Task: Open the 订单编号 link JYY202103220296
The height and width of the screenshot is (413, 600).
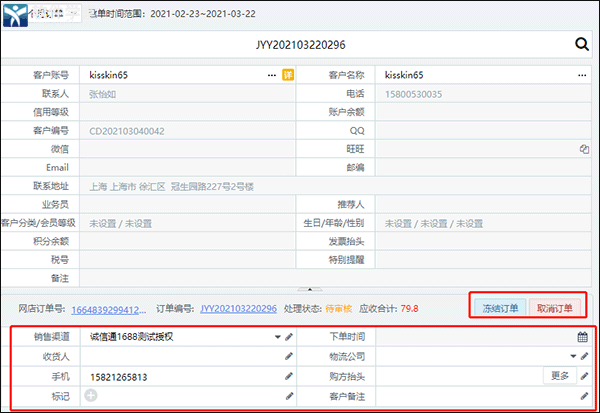Action: click(x=238, y=309)
